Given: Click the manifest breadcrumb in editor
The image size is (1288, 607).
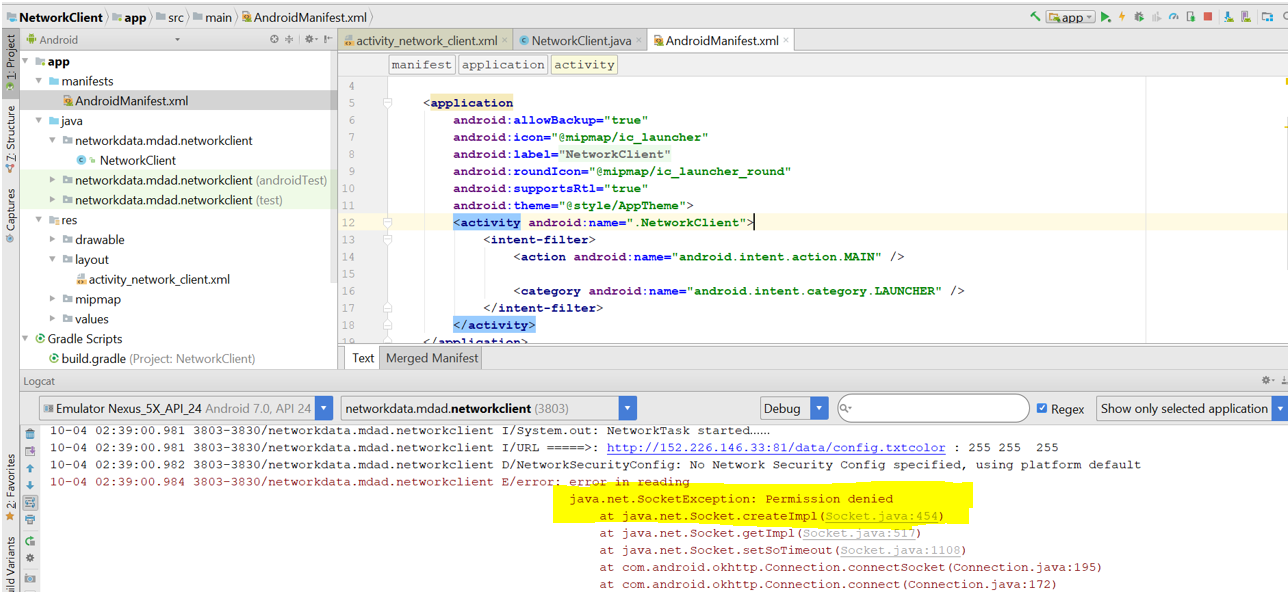Looking at the screenshot, I should 421,64.
